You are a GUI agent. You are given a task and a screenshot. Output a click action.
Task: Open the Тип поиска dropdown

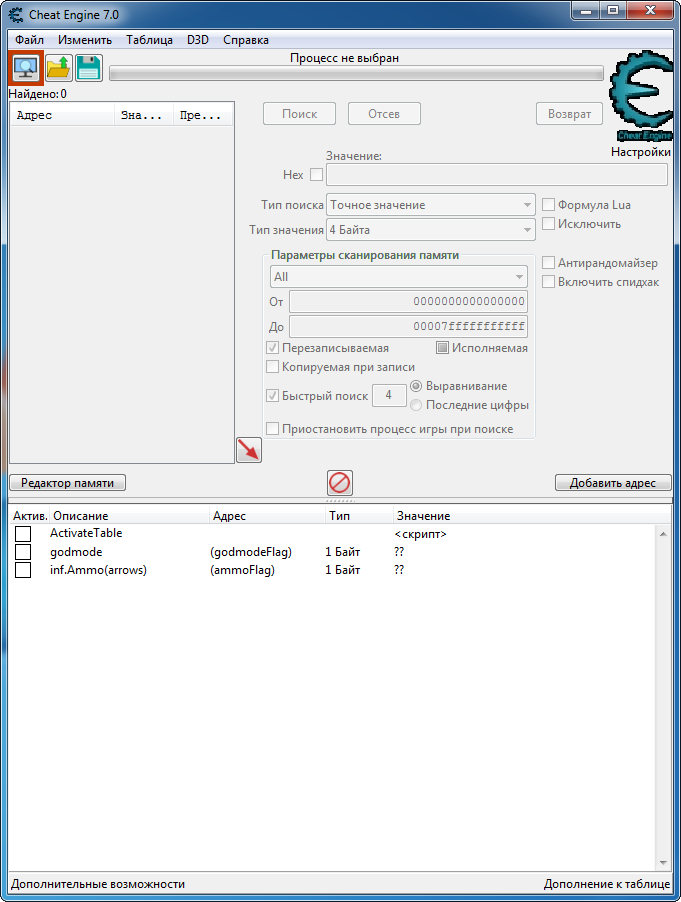pyautogui.click(x=431, y=205)
